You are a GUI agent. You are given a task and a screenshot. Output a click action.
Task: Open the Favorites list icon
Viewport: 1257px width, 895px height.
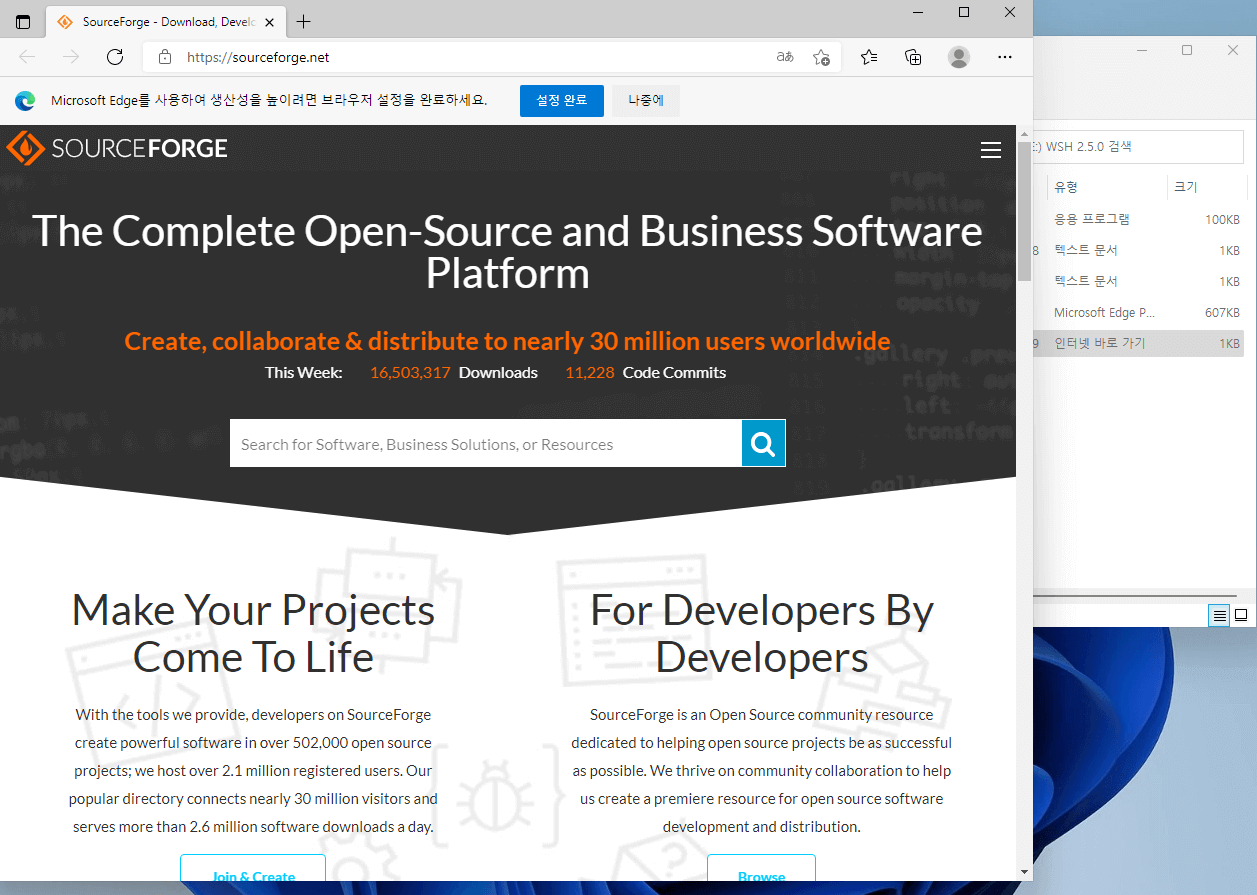pos(869,57)
